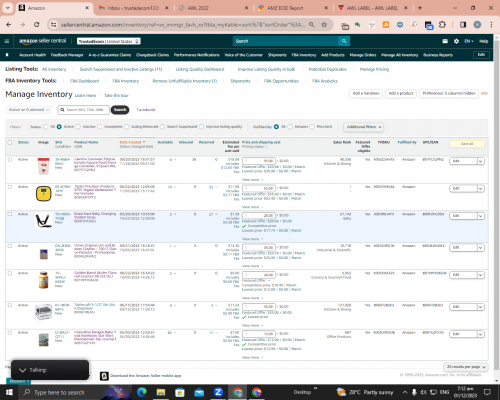Switch to the AMZ EOD Report browser tab
The height and width of the screenshot is (400, 500).
pos(293,8)
